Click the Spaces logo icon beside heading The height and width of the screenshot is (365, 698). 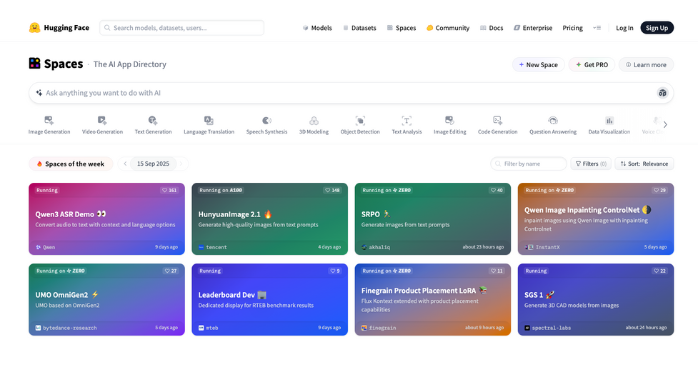pos(34,64)
